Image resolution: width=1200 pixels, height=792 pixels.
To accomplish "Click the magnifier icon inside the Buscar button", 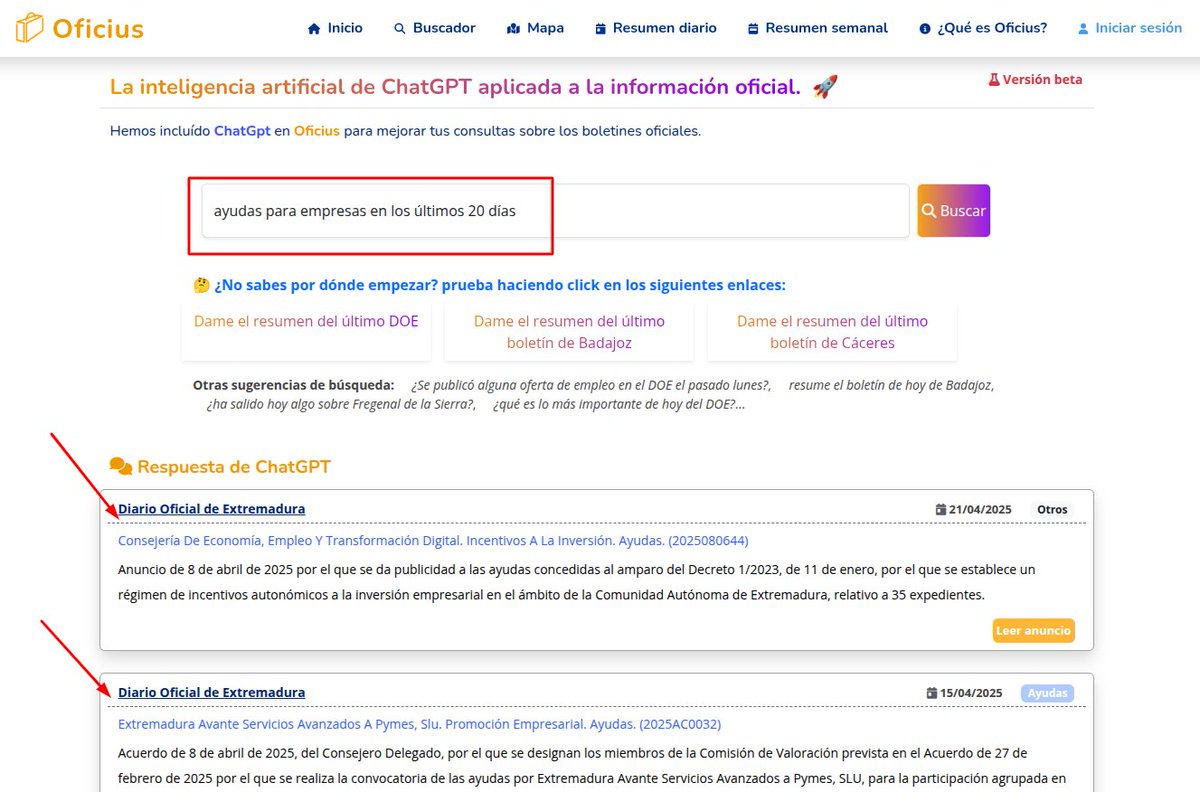I will [x=929, y=211].
